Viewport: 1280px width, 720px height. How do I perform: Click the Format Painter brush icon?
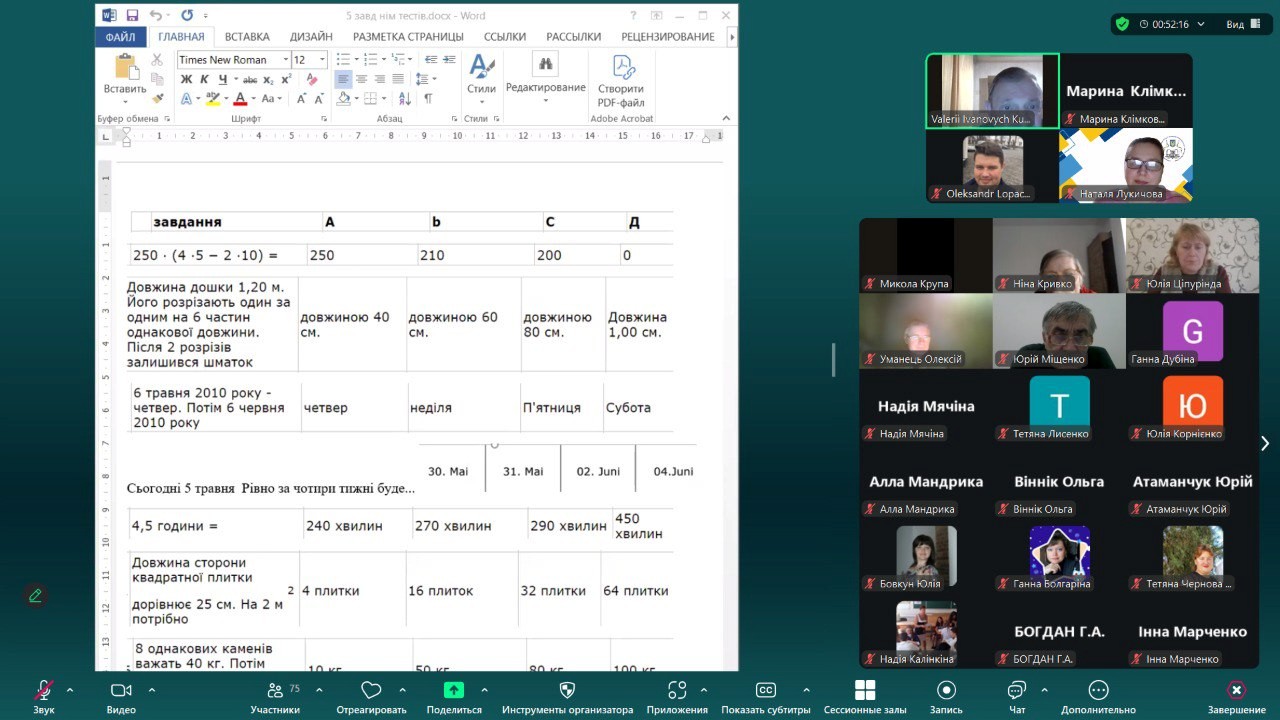[157, 98]
